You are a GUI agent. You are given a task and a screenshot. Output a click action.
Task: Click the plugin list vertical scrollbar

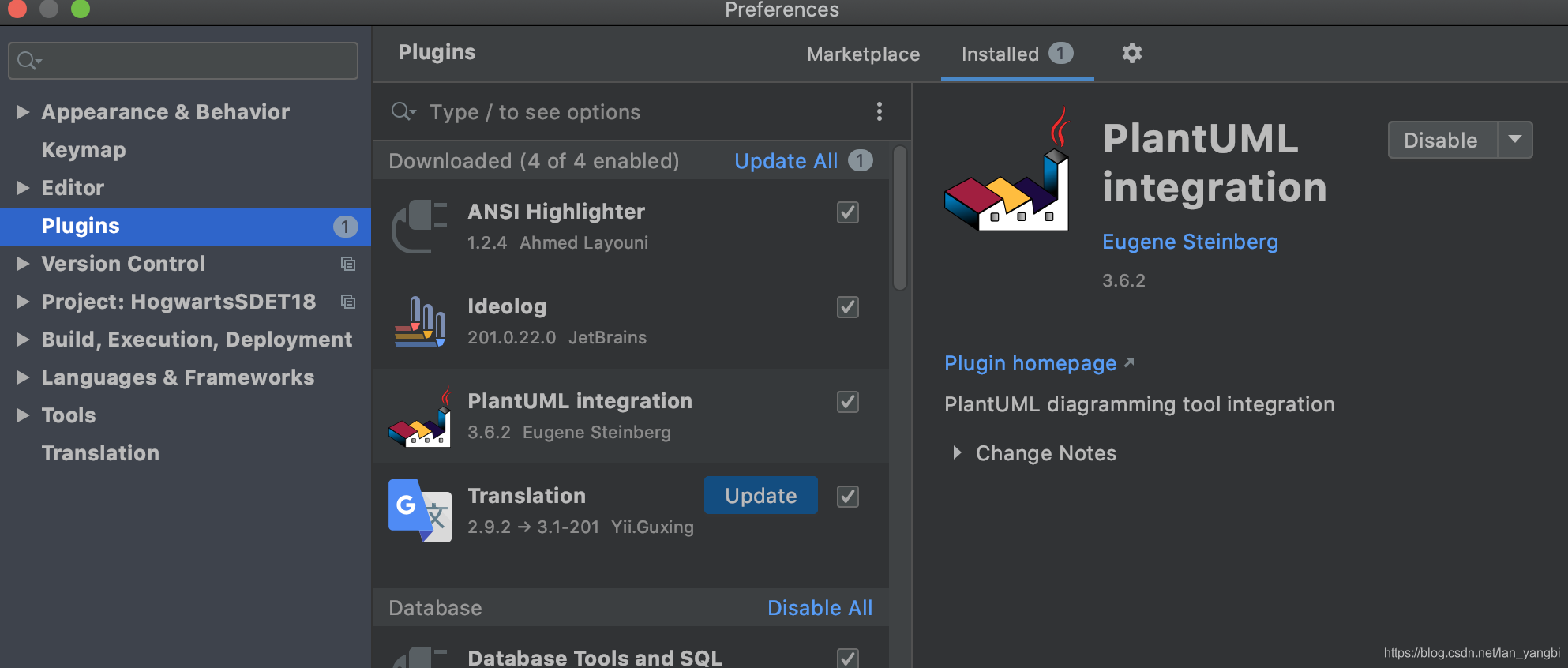pyautogui.click(x=899, y=218)
